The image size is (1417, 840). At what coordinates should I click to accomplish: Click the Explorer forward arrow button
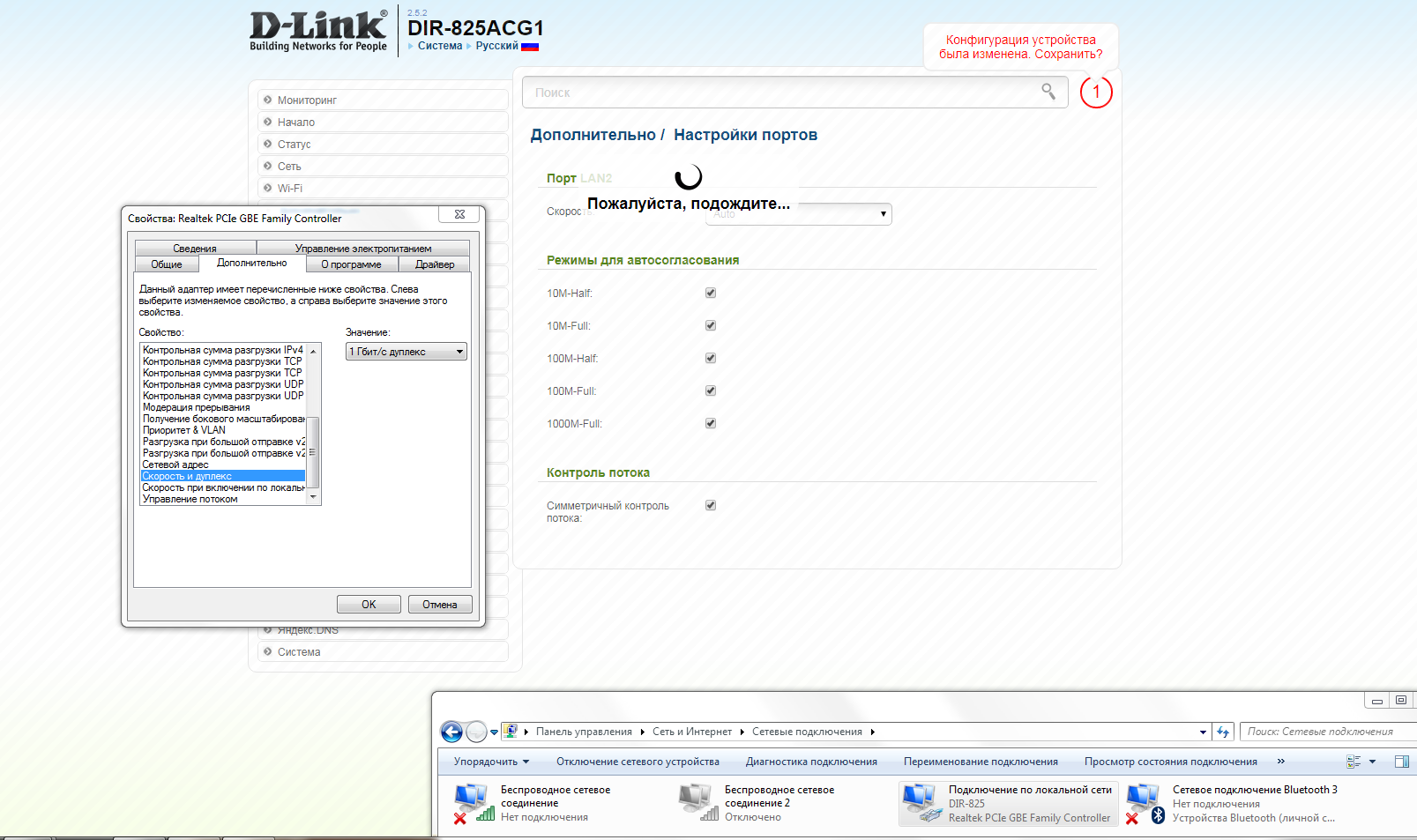pos(476,732)
